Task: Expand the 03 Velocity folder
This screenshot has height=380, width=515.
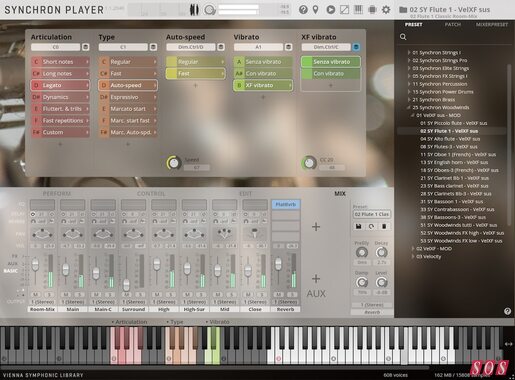Action: pyautogui.click(x=413, y=257)
